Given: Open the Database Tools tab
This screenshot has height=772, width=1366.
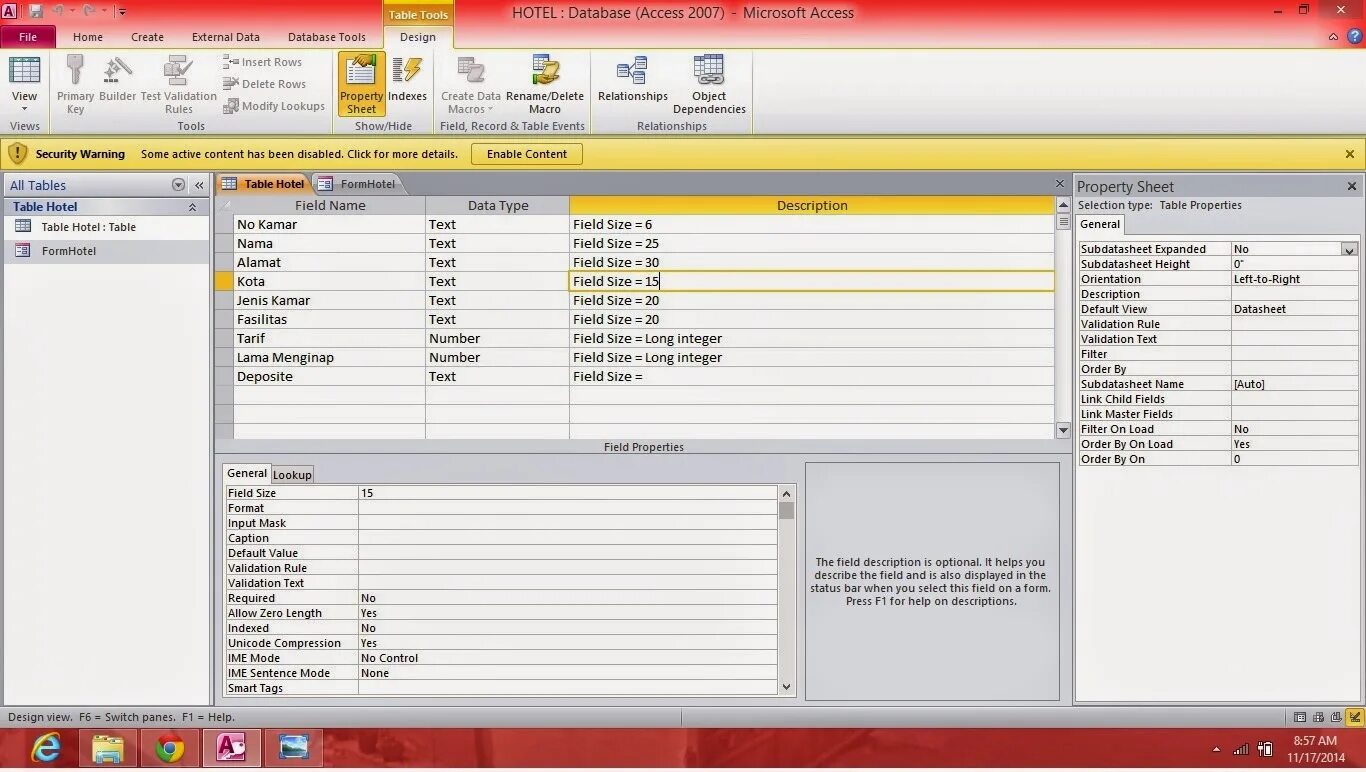Looking at the screenshot, I should point(327,37).
